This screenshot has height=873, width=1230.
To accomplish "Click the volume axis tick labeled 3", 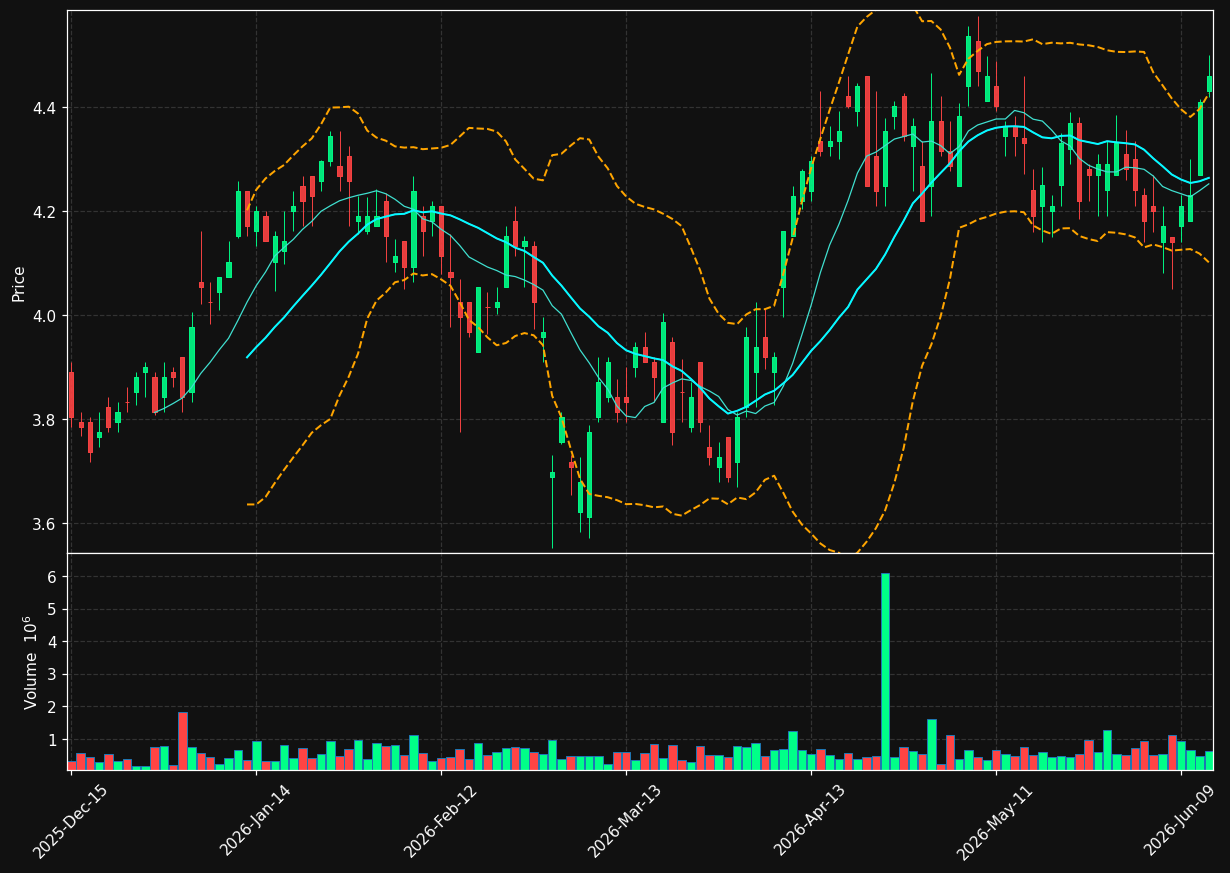I will point(52,675).
